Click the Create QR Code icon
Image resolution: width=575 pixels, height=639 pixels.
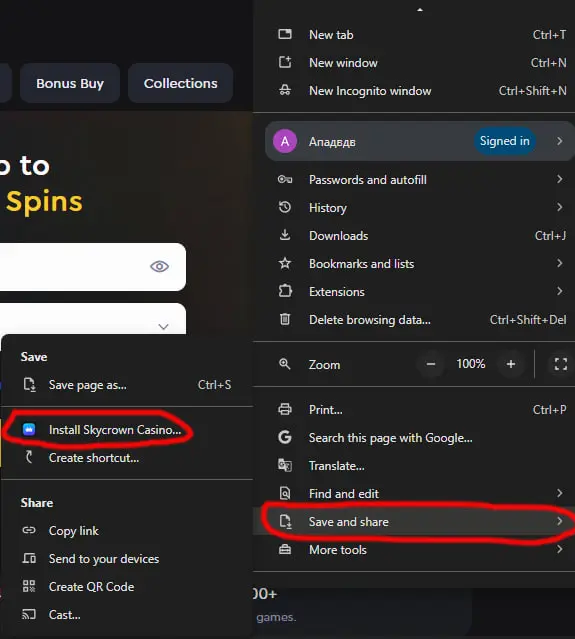tap(29, 586)
